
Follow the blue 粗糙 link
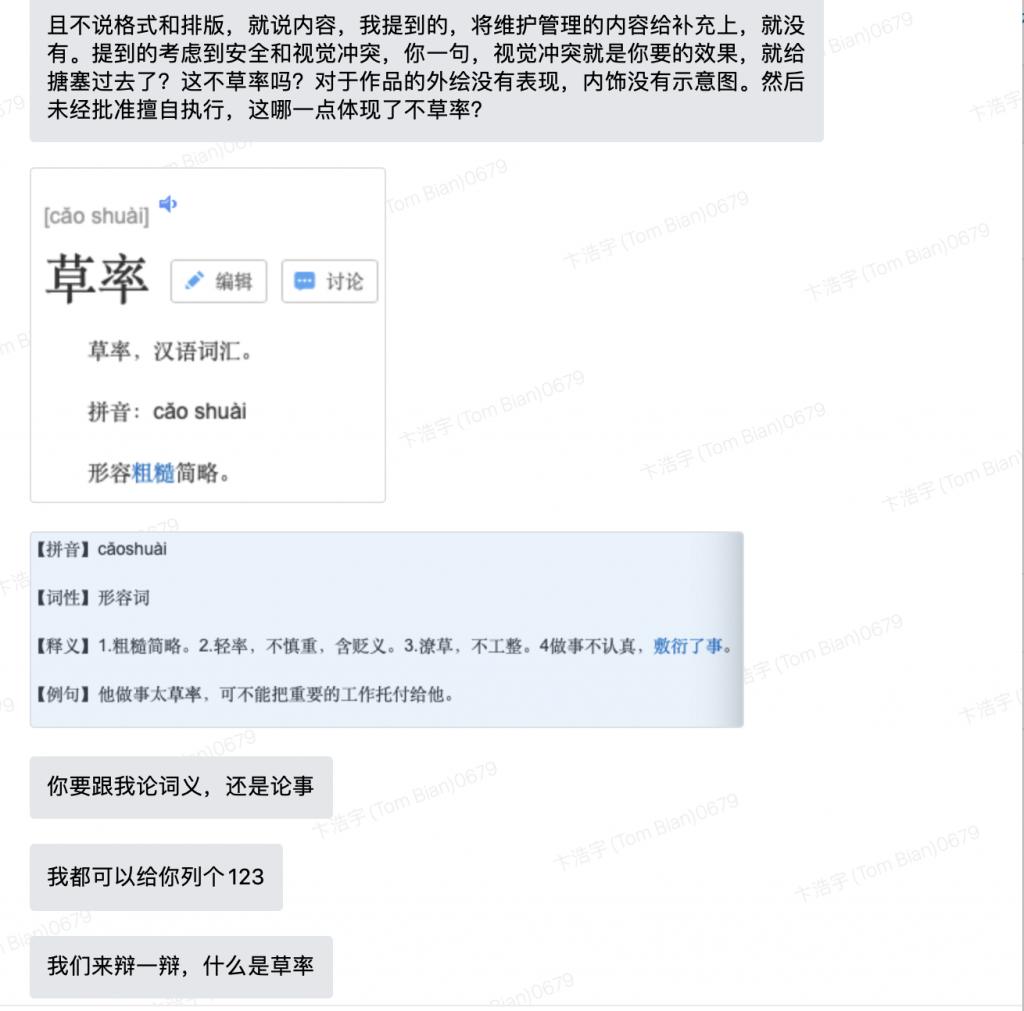click(x=153, y=472)
